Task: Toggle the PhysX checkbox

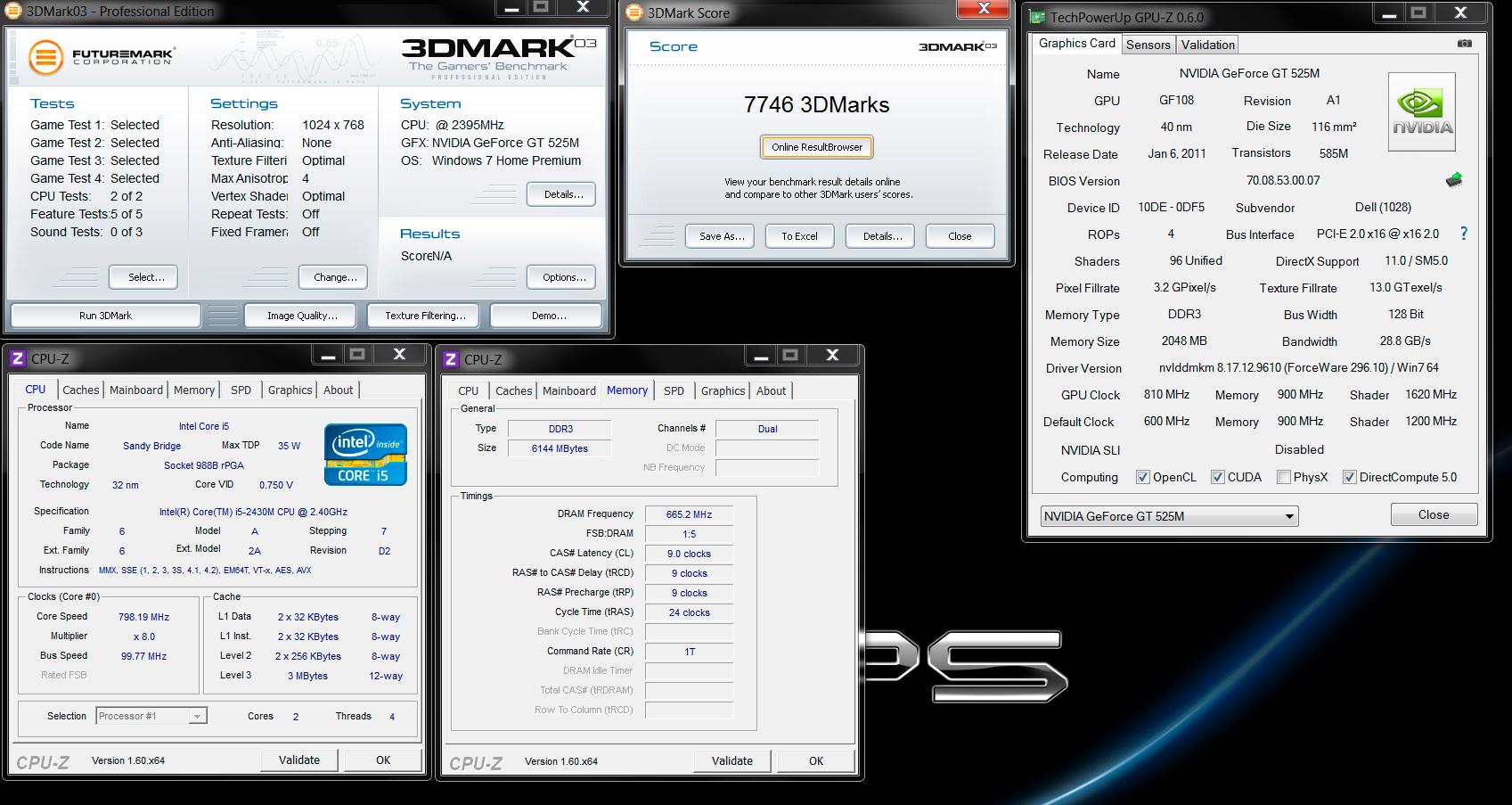Action: tap(1284, 477)
